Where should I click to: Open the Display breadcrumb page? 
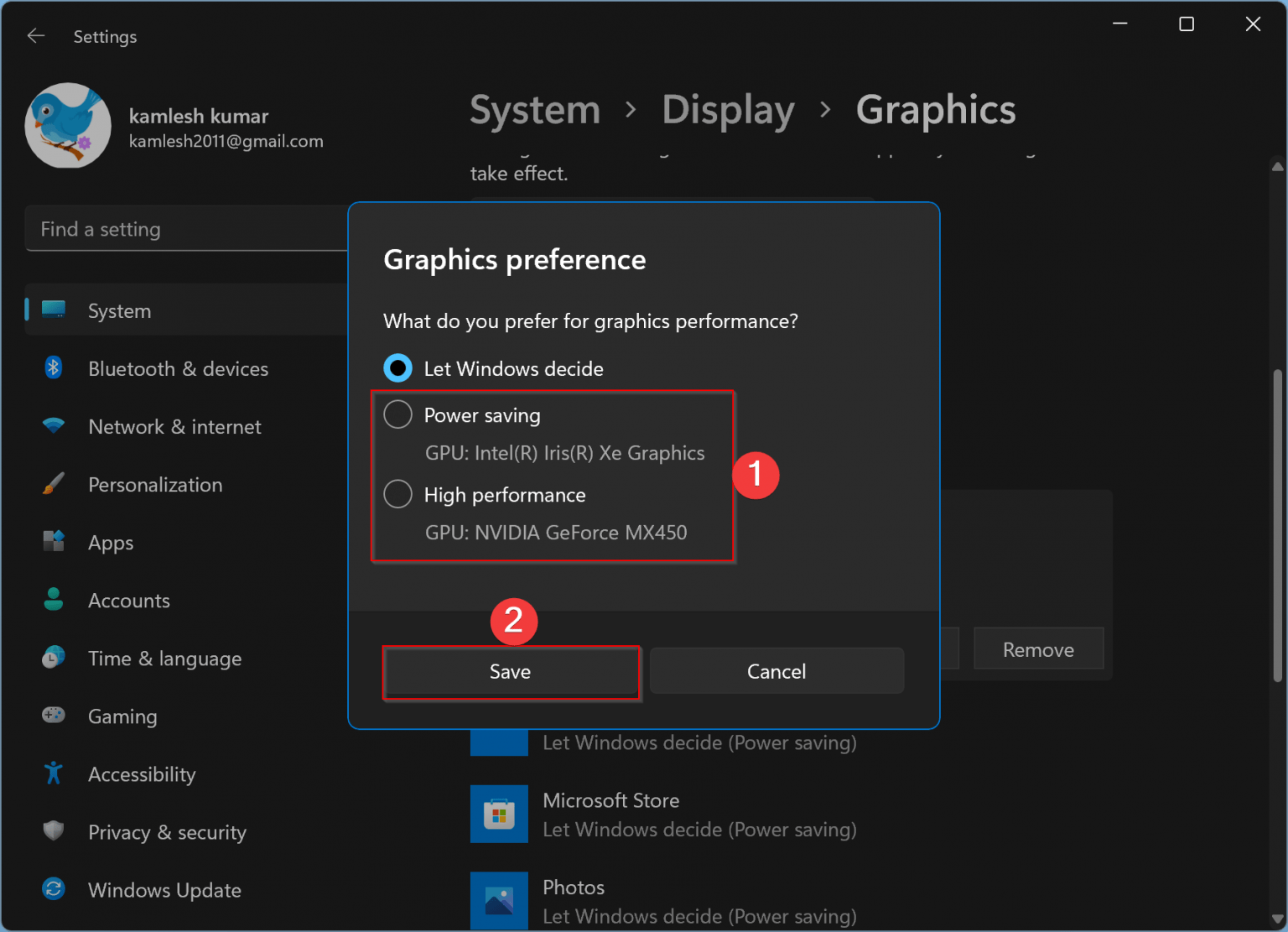(728, 109)
